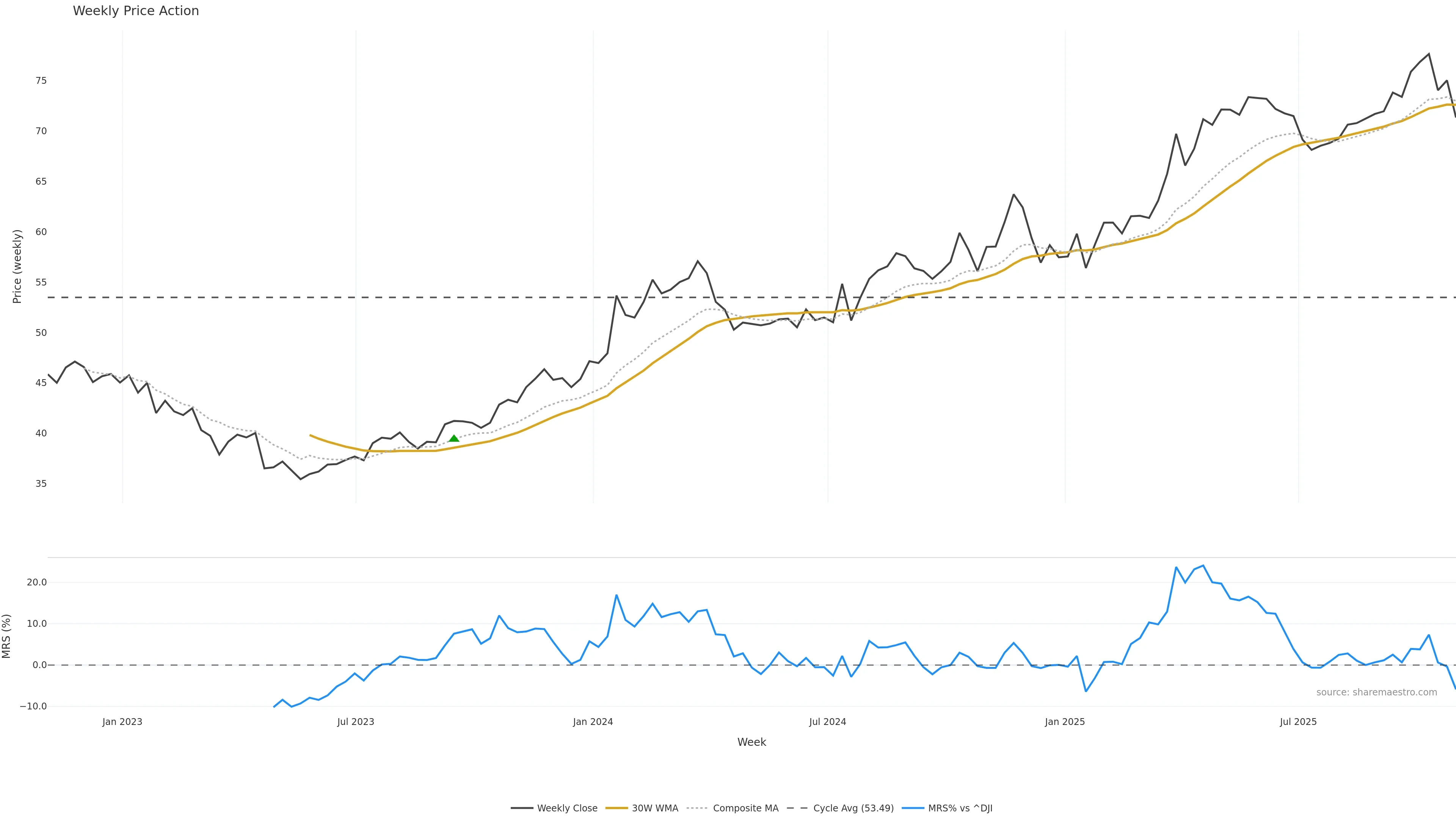Select the "Price (weekly)" y-axis title
The height and width of the screenshot is (819, 1456).
point(17,266)
